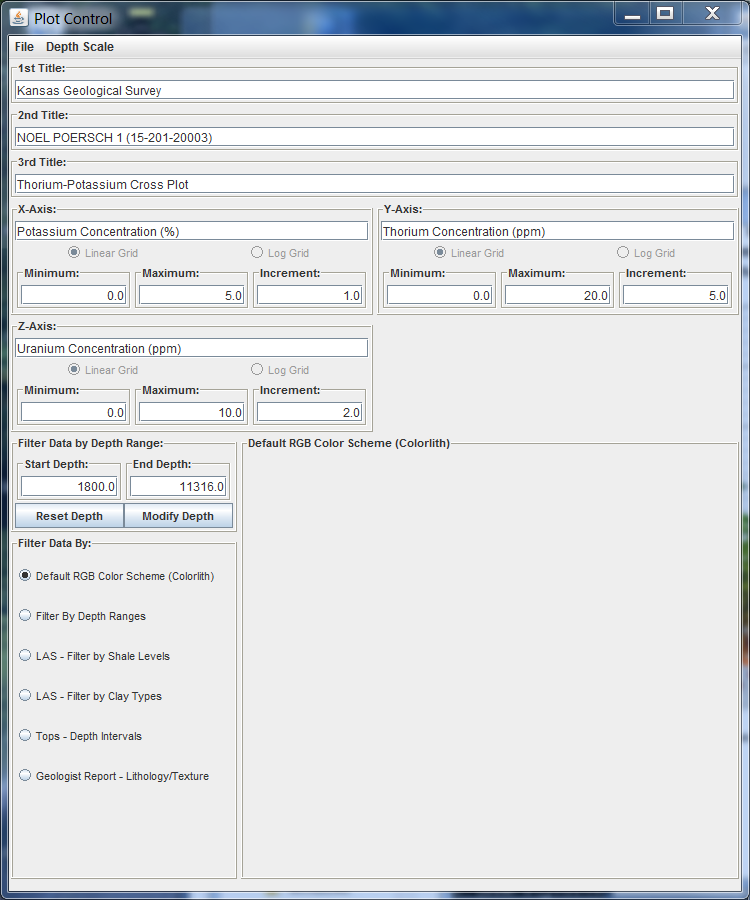The height and width of the screenshot is (900, 750).
Task: Maximize the Plot Control window
Action: [x=665, y=14]
